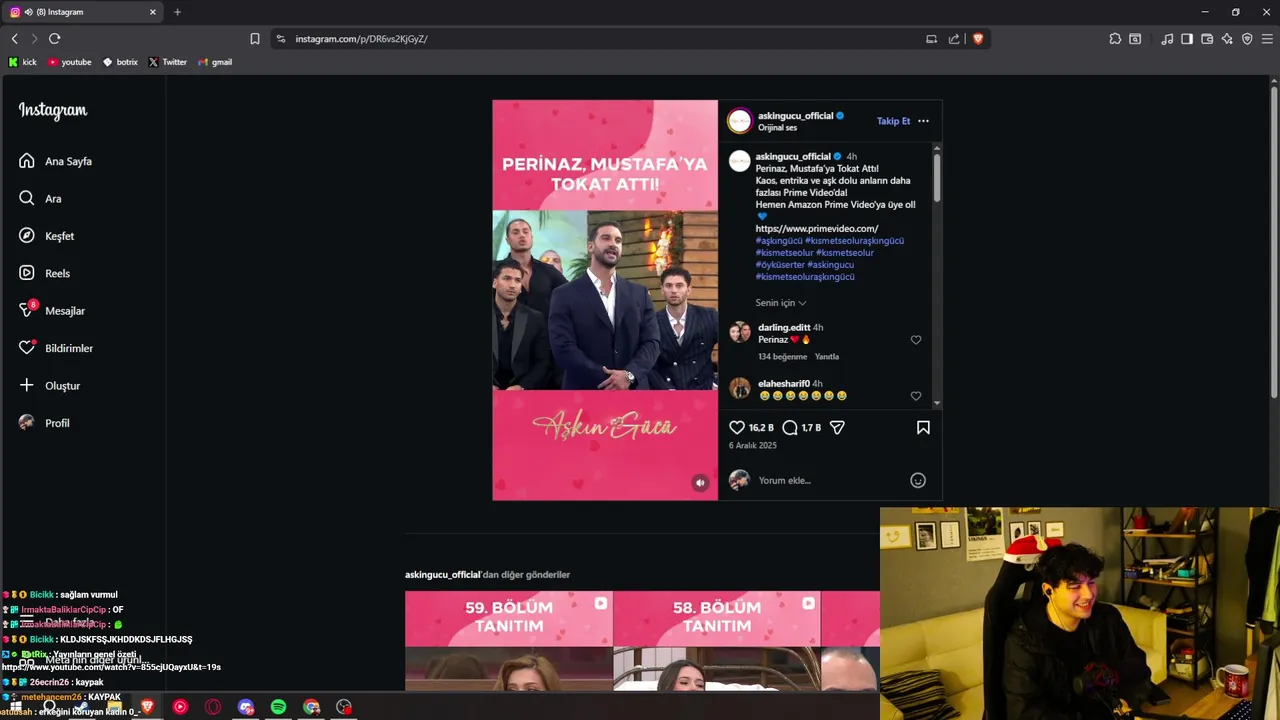Open Brave Shields lion icon
This screenshot has height=720, width=1280.
[x=978, y=39]
